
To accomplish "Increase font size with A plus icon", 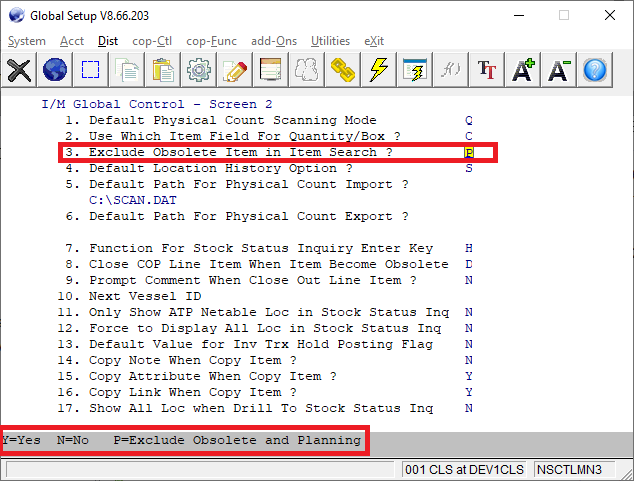I will (x=523, y=70).
